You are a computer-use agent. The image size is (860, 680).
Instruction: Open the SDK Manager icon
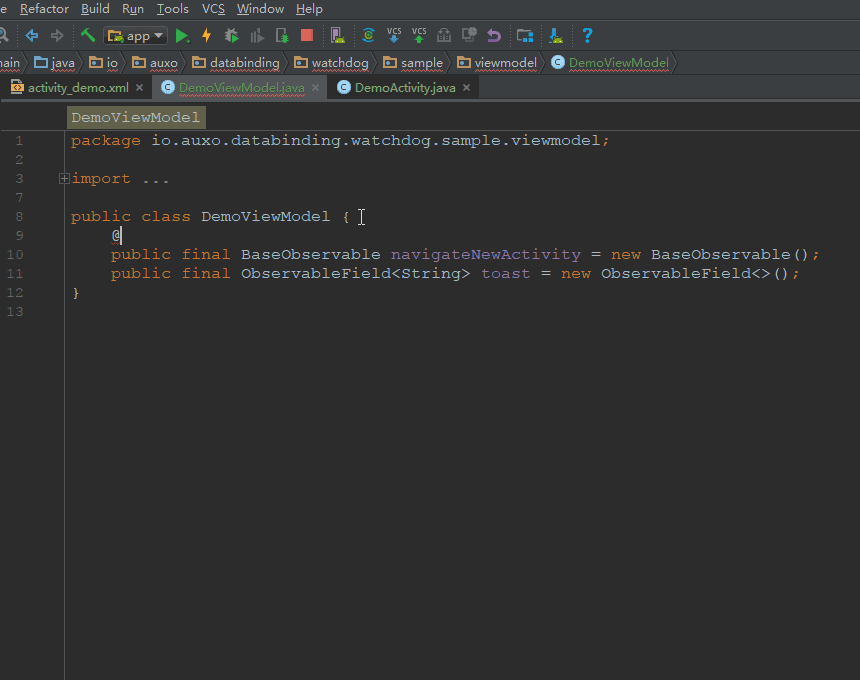tap(556, 36)
